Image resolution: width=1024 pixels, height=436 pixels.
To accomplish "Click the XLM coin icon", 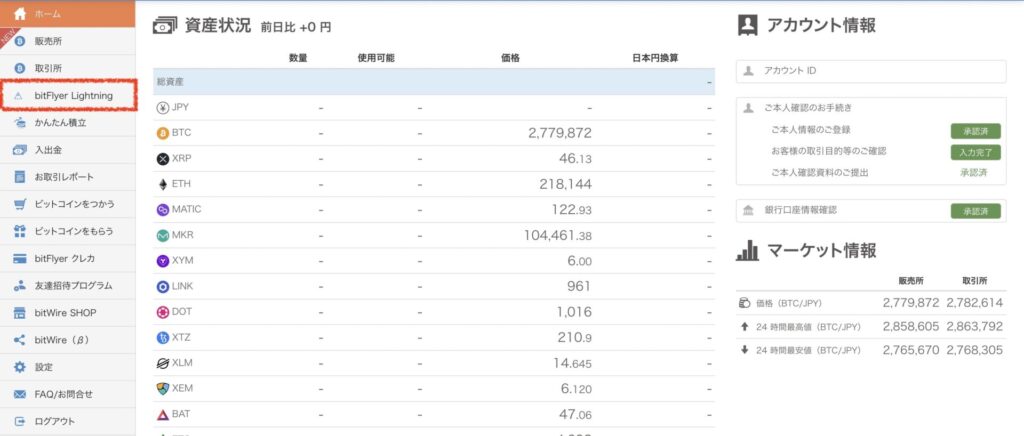I will 163,363.
